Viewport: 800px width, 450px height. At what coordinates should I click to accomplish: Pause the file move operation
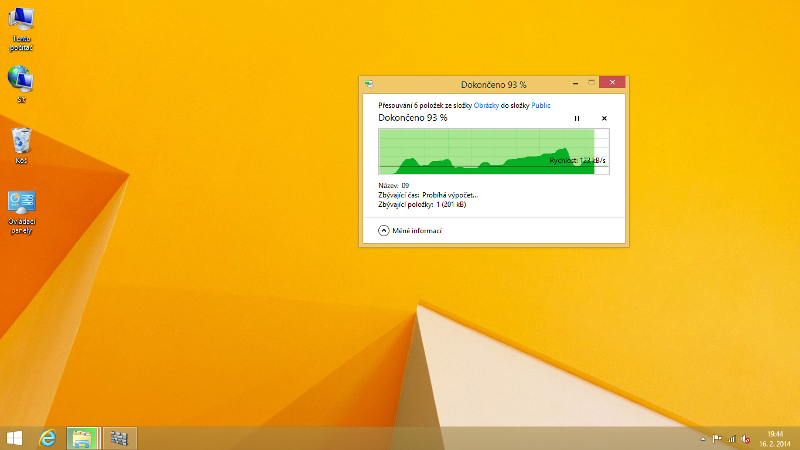(x=577, y=118)
